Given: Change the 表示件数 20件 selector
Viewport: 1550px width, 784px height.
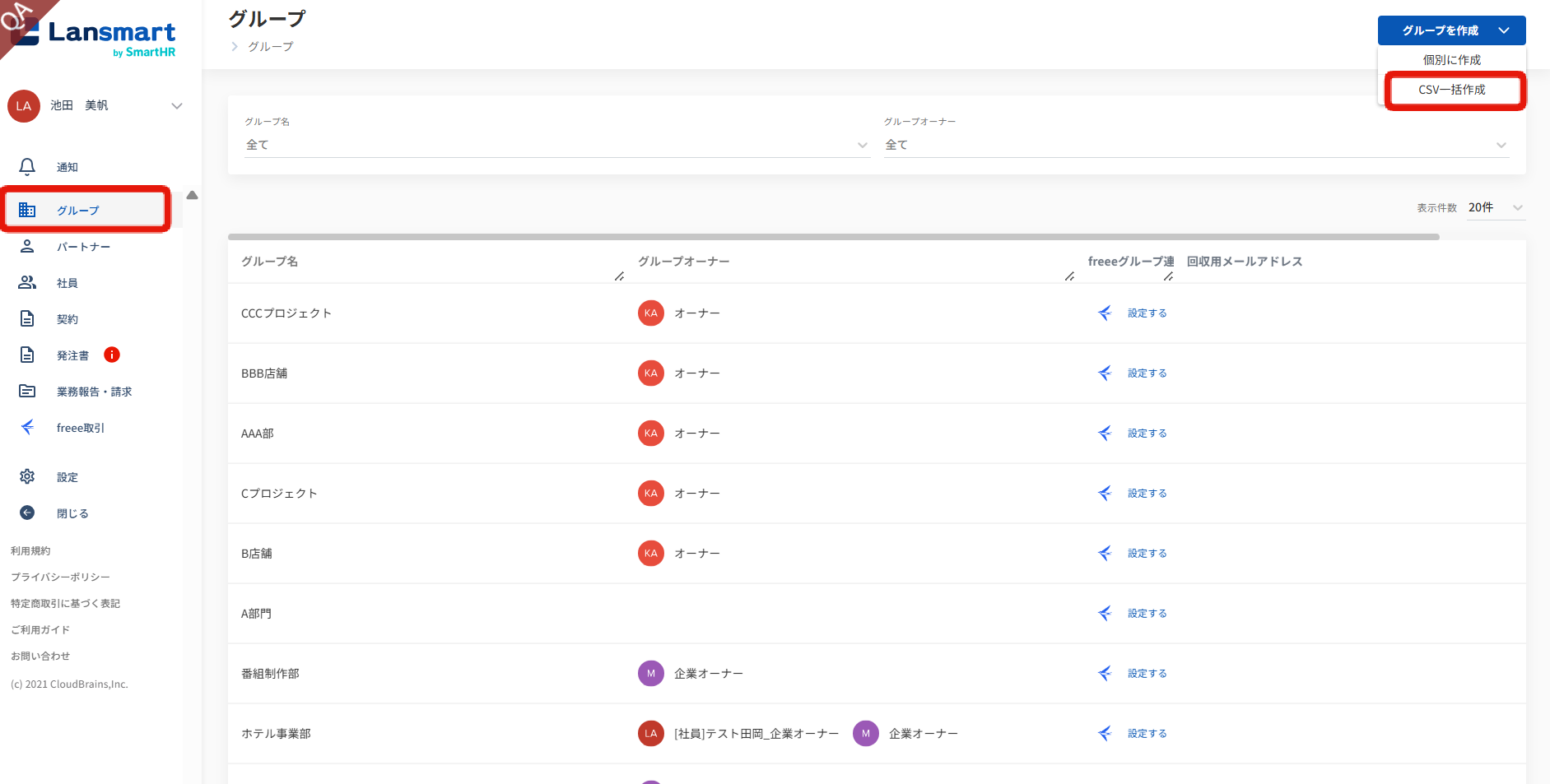Looking at the screenshot, I should (1495, 207).
